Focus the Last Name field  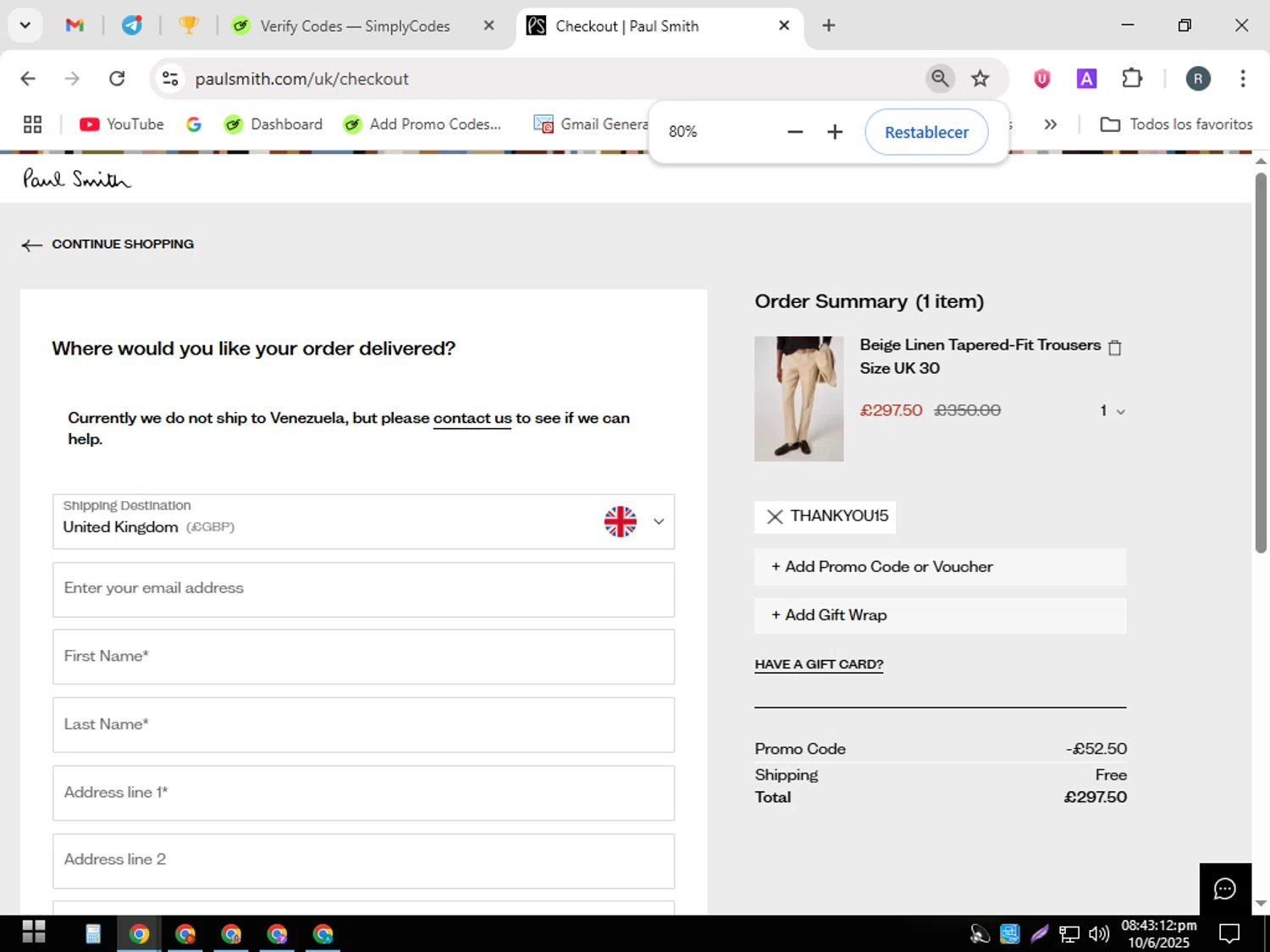[x=363, y=725]
